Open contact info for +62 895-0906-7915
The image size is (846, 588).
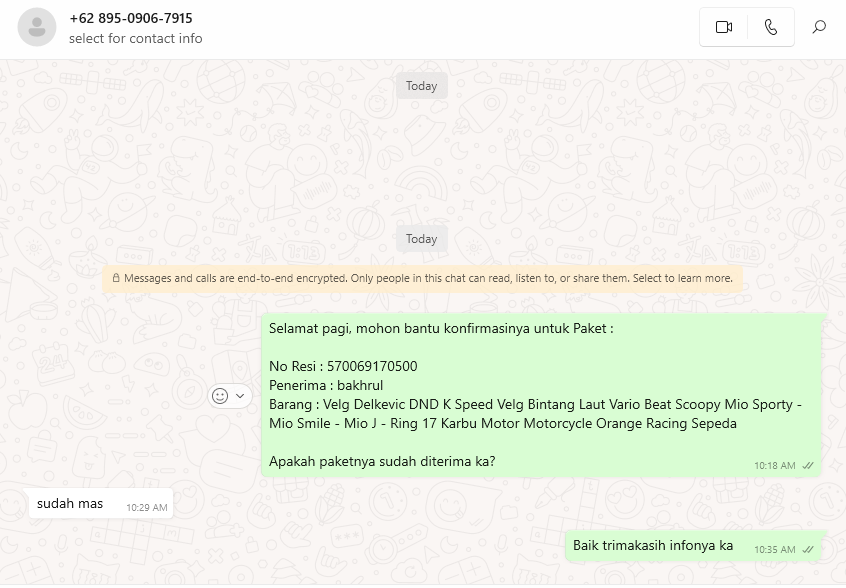click(131, 18)
